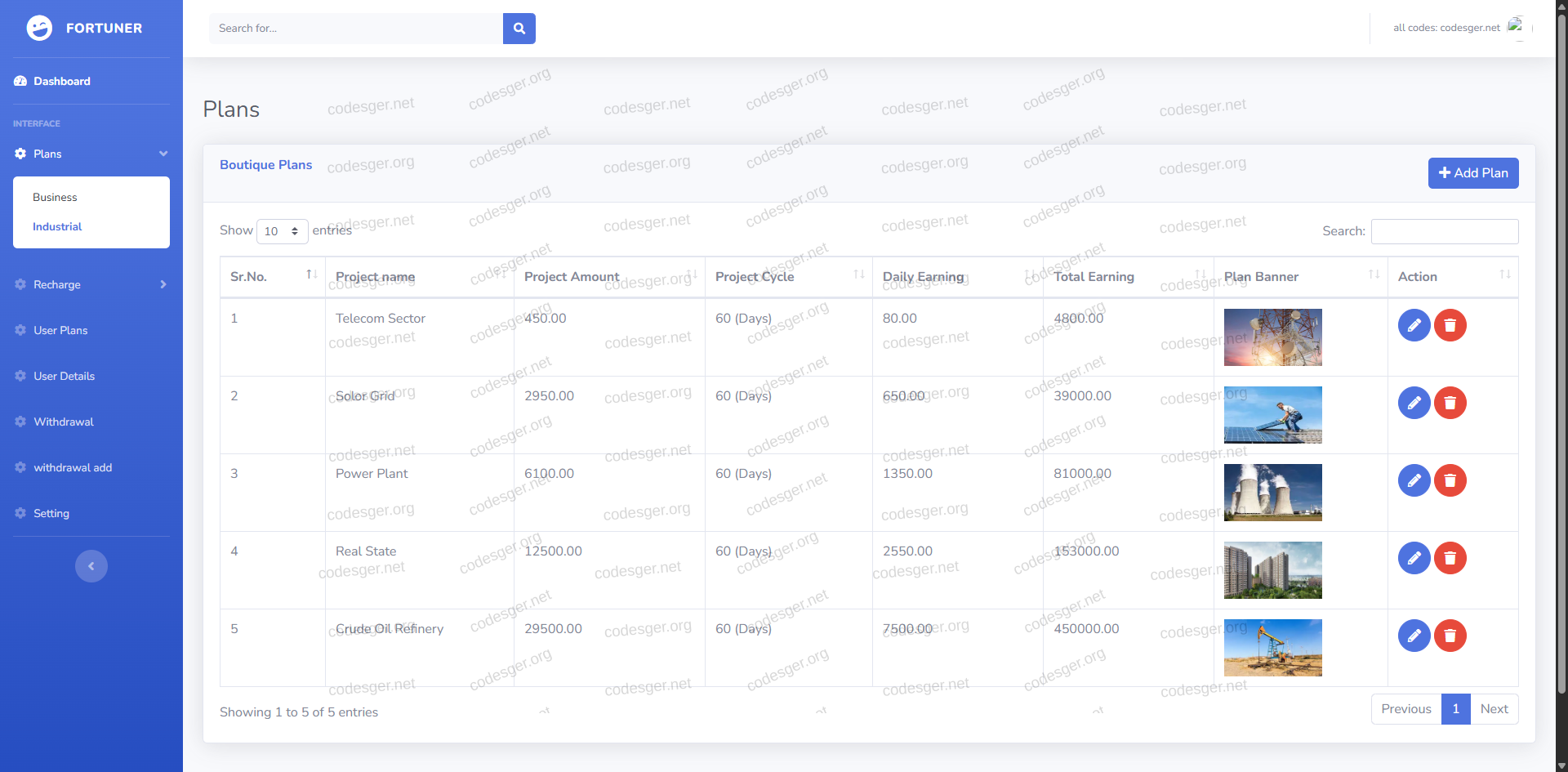Open the Solor Grid banner thumbnail
The image size is (1568, 772).
(x=1272, y=415)
